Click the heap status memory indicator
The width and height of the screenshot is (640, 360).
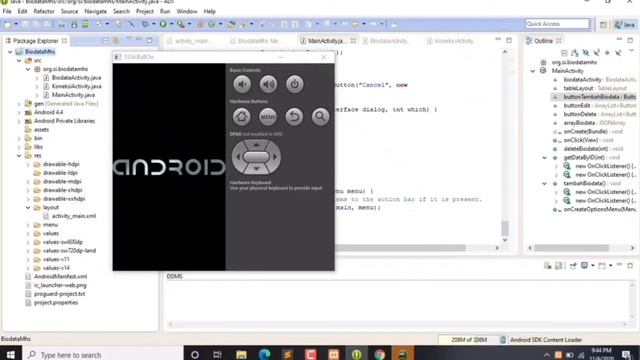click(469, 340)
